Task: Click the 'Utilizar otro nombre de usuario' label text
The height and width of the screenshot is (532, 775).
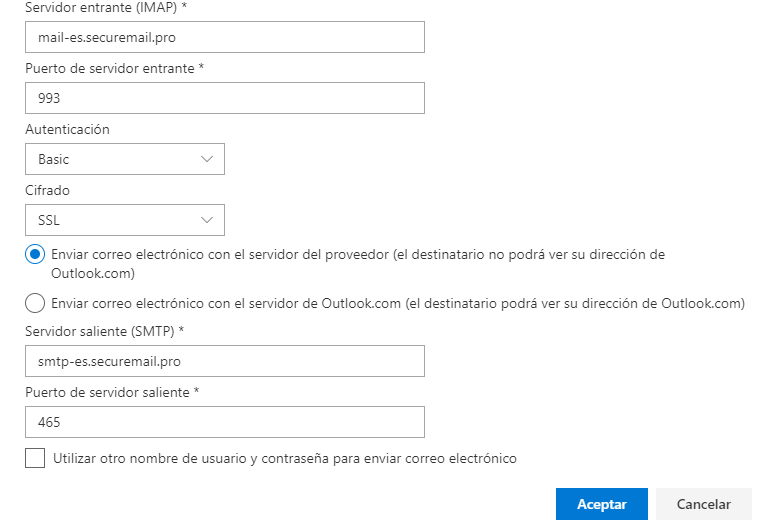Action: click(x=285, y=458)
